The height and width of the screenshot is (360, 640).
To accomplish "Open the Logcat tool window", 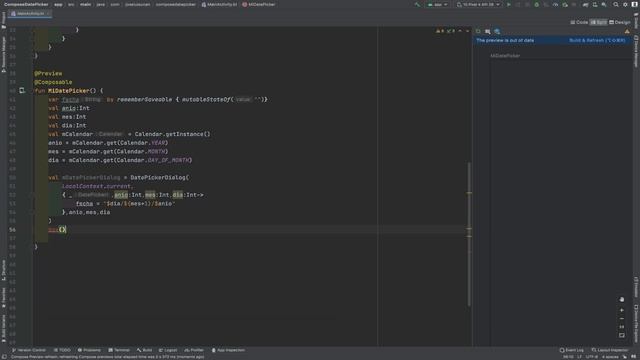I will (x=168, y=350).
